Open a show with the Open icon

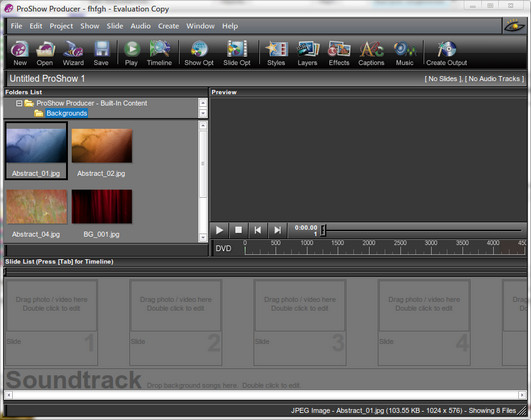45,53
